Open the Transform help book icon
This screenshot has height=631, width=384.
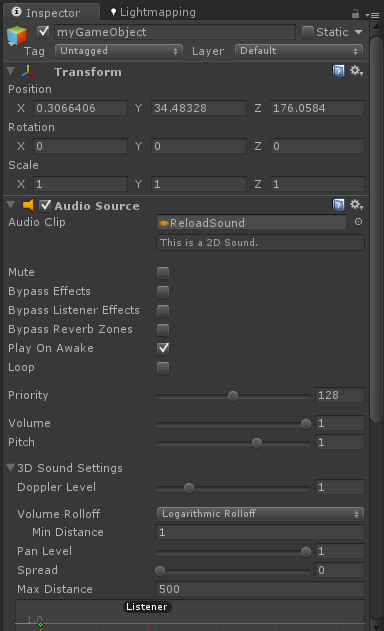[x=338, y=72]
